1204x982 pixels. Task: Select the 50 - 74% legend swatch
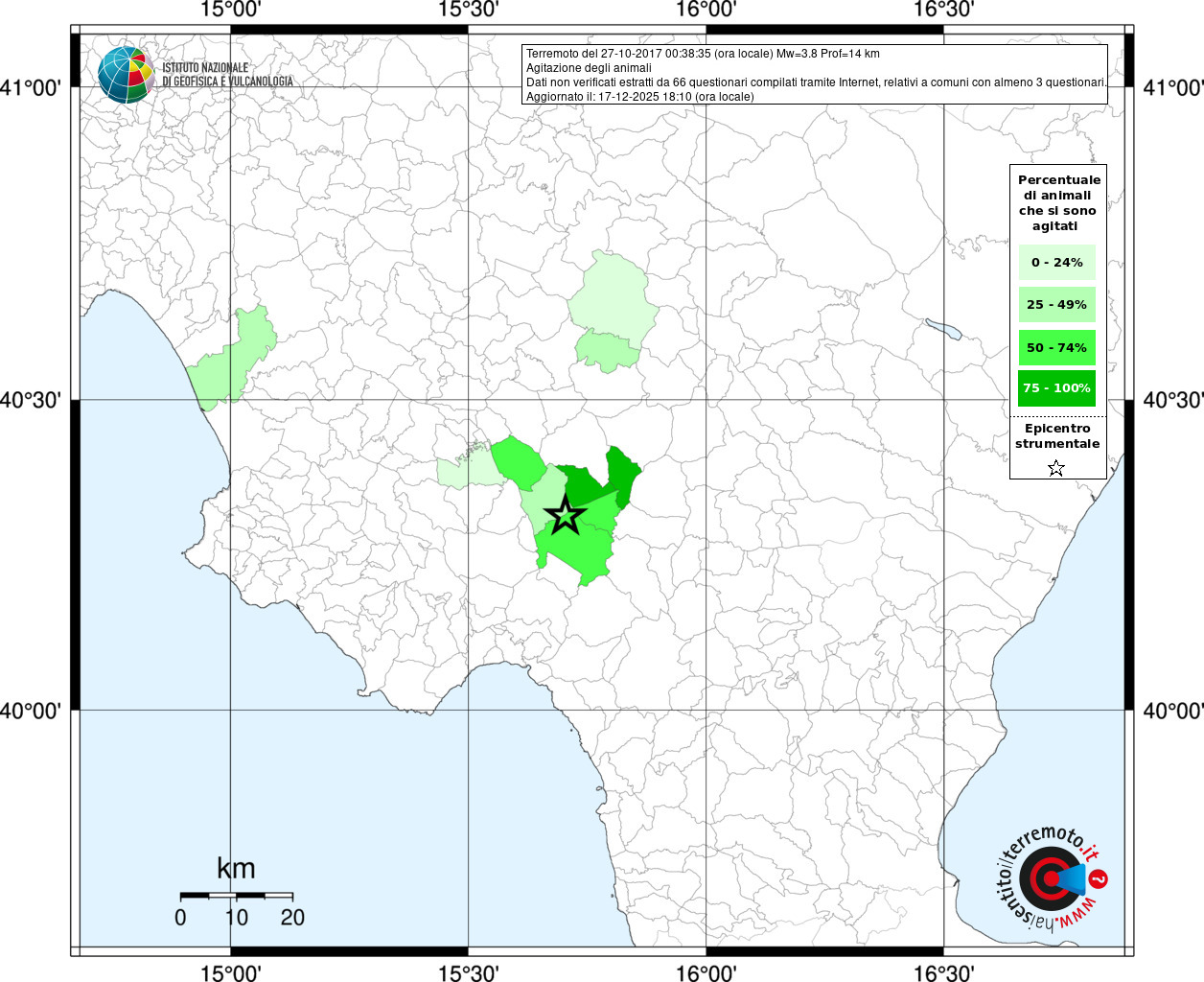1057,347
